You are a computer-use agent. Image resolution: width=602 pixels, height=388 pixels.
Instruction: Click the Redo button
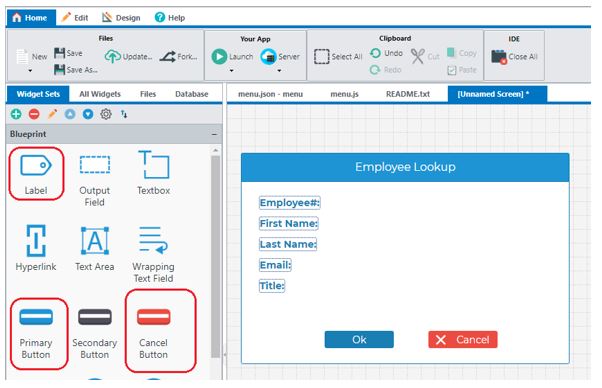click(385, 70)
